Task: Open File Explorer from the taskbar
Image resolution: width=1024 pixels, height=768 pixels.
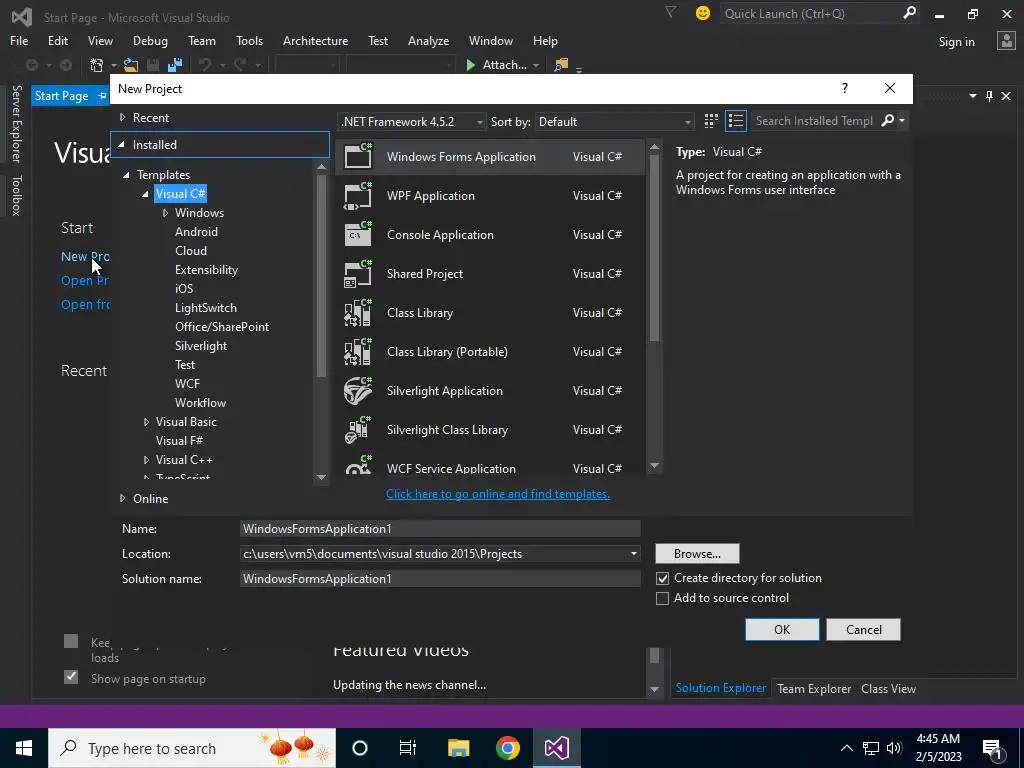Action: click(458, 748)
